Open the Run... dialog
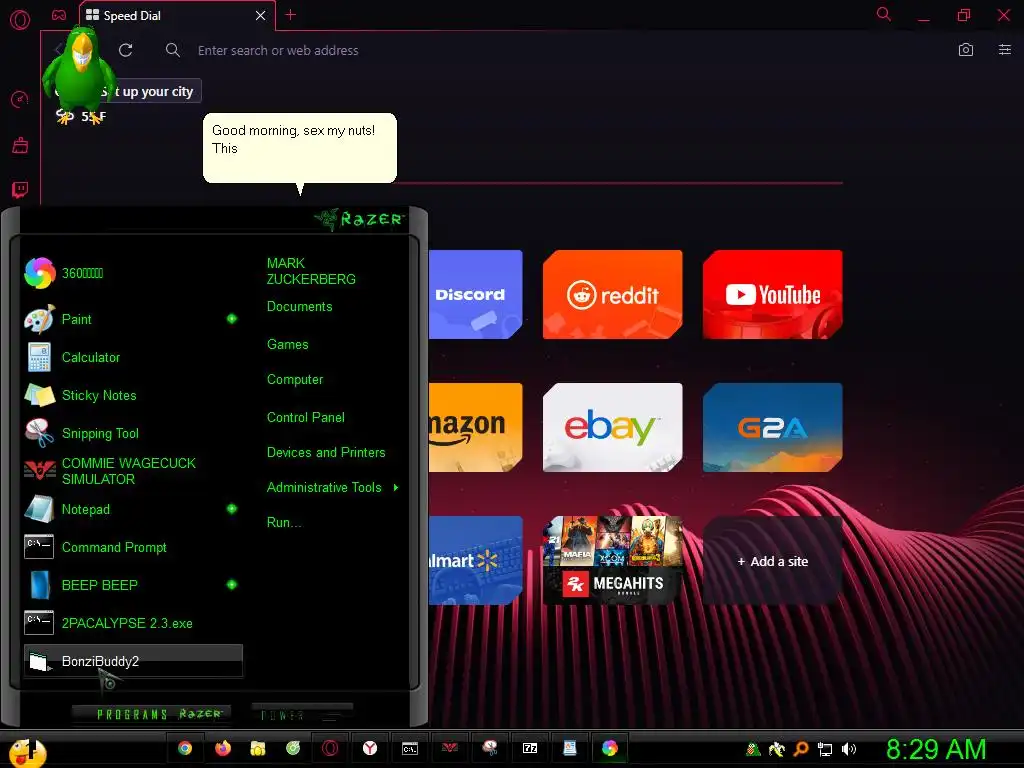Screen dimensions: 1024x768 tap(284, 522)
